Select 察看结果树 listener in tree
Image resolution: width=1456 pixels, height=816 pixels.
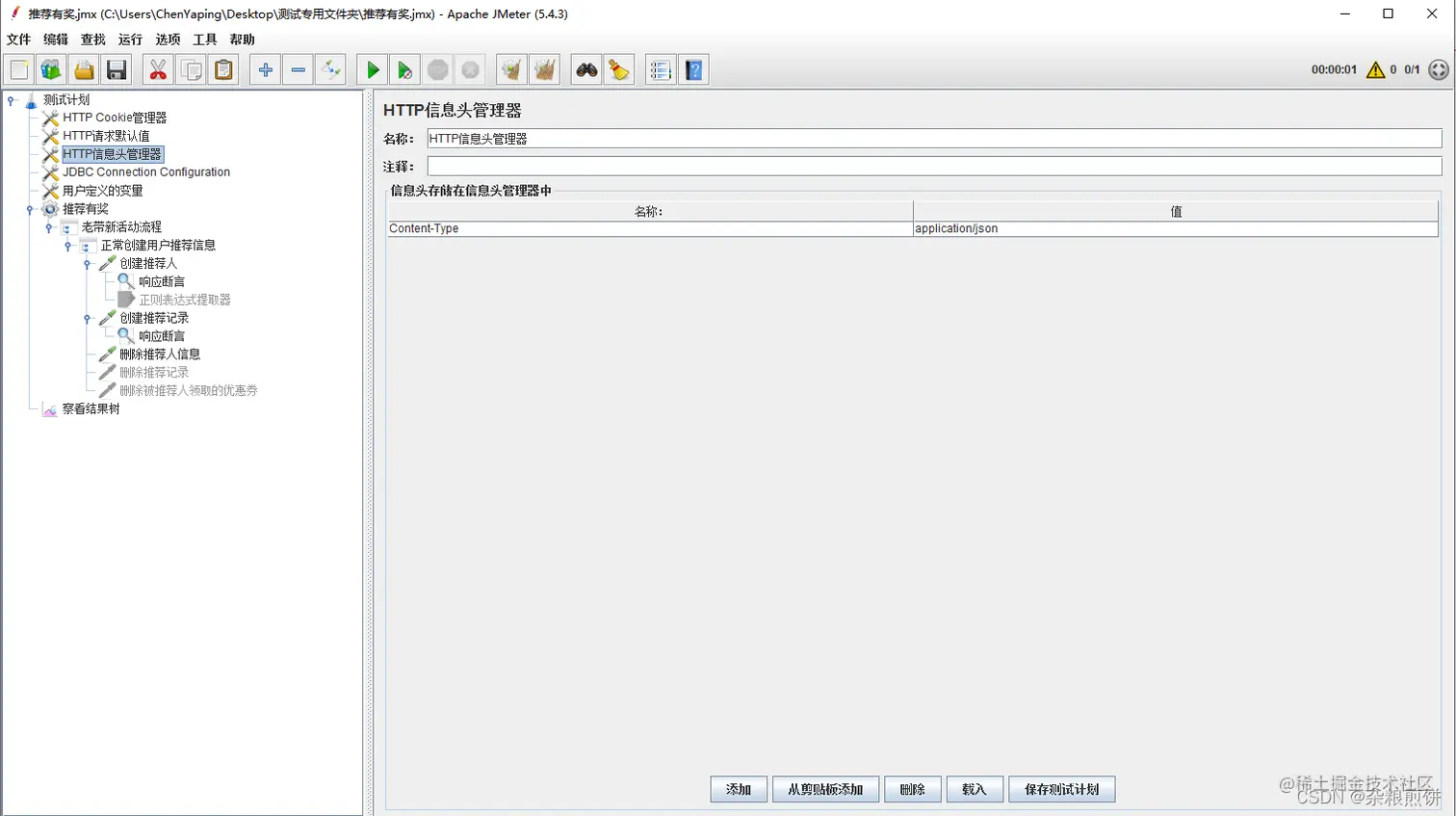click(x=91, y=408)
